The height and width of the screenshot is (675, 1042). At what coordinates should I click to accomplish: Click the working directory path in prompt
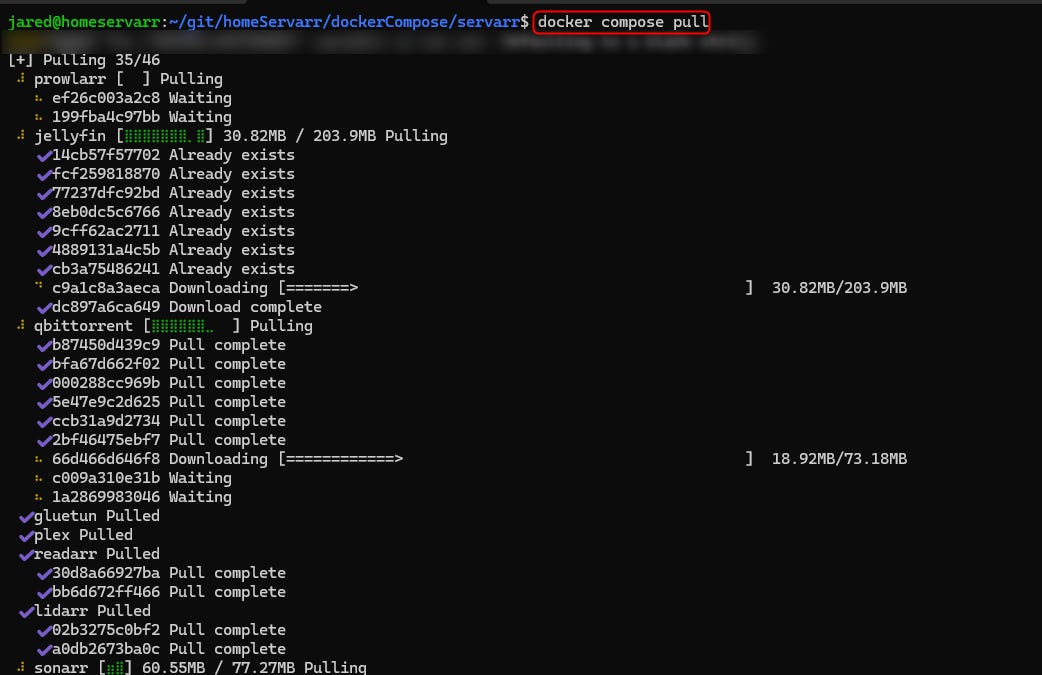[x=344, y=22]
